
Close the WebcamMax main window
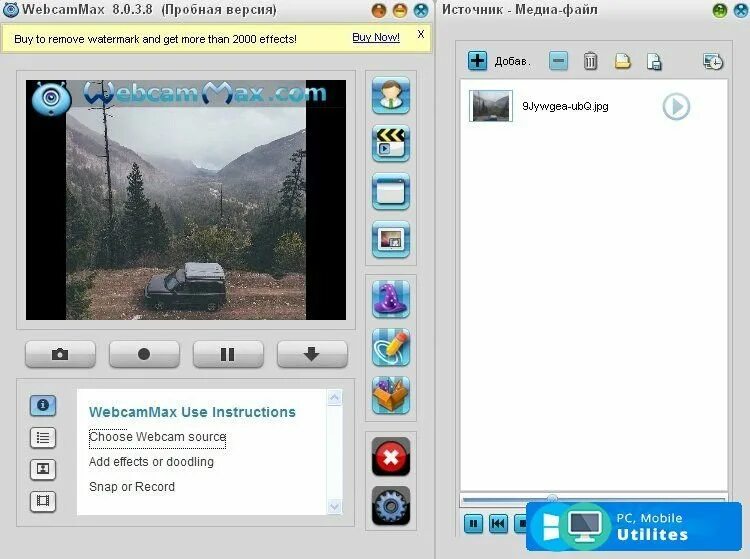421,10
